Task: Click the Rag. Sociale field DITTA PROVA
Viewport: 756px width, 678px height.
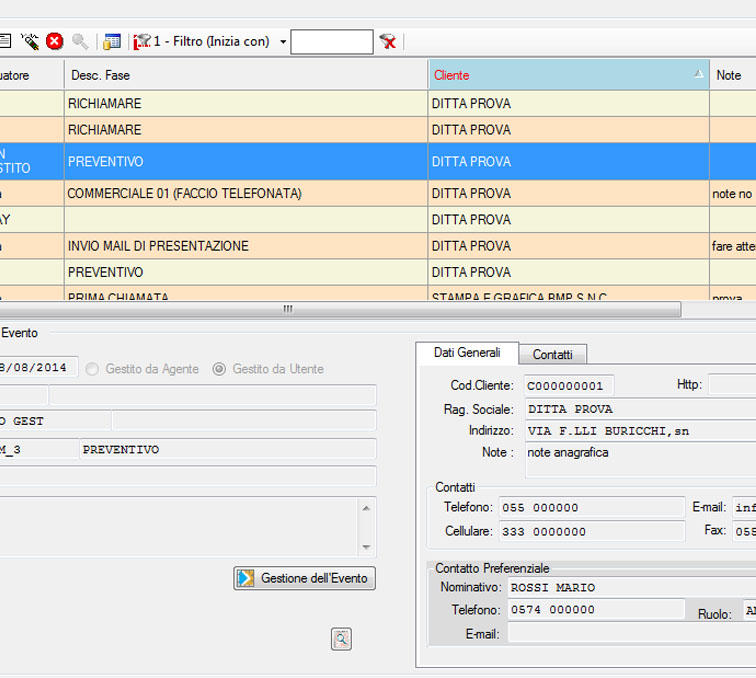Action: (x=640, y=409)
